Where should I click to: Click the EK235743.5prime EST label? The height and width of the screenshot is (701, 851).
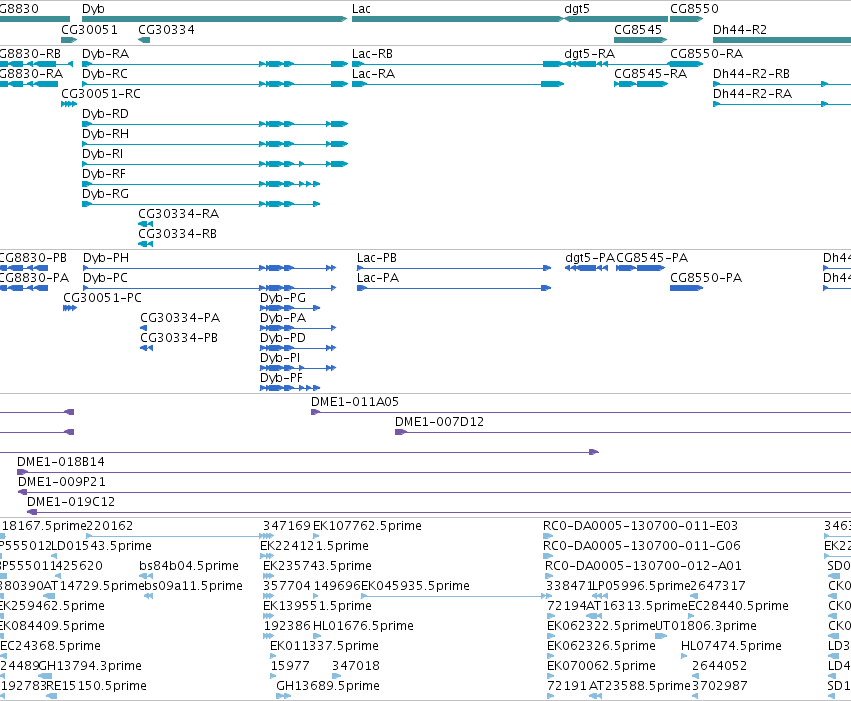317,566
